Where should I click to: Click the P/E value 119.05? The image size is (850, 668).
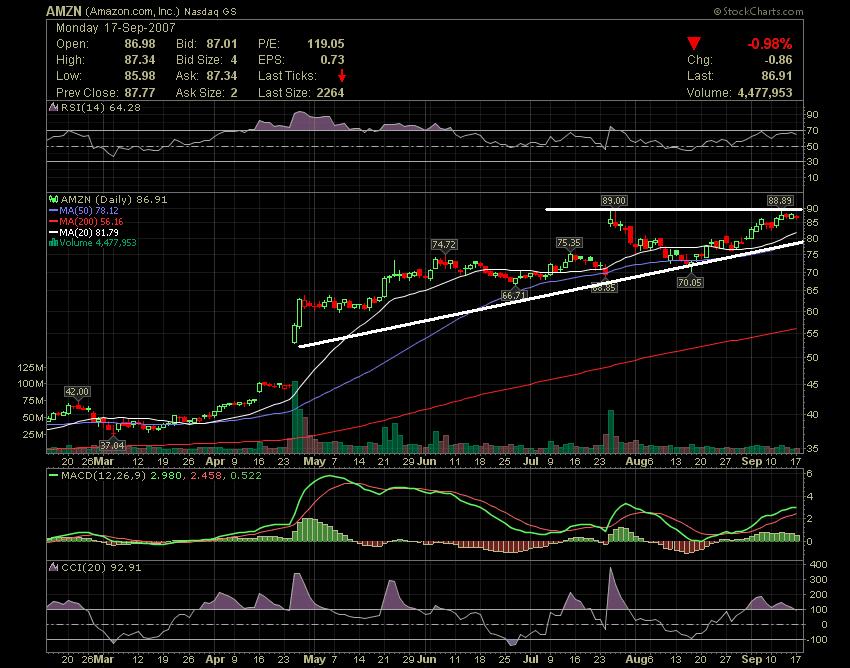click(326, 44)
